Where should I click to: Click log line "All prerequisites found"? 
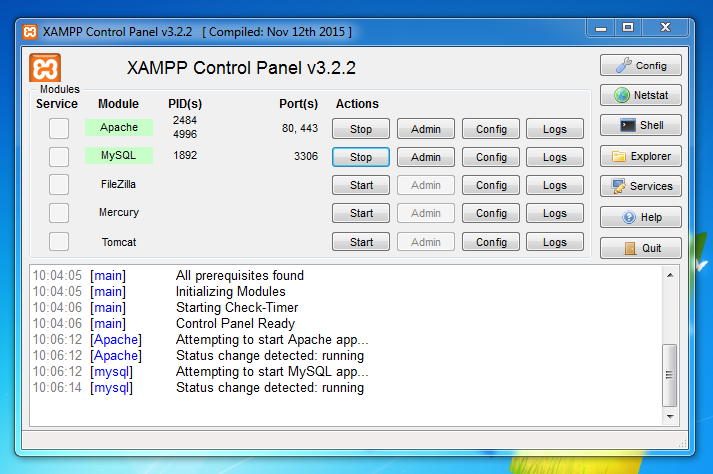[240, 276]
